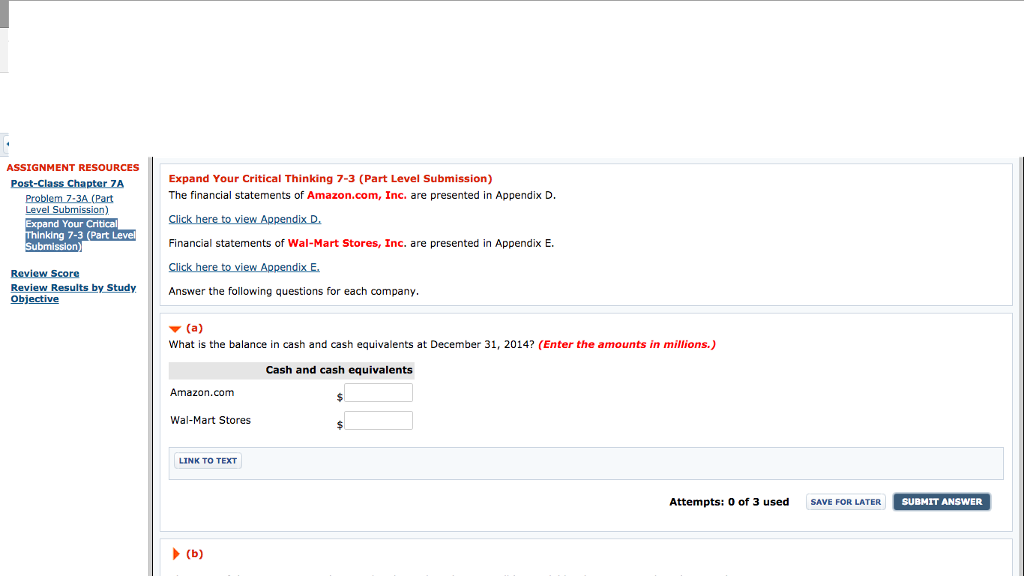Open Post-Class Chapter 7A

tap(66, 183)
